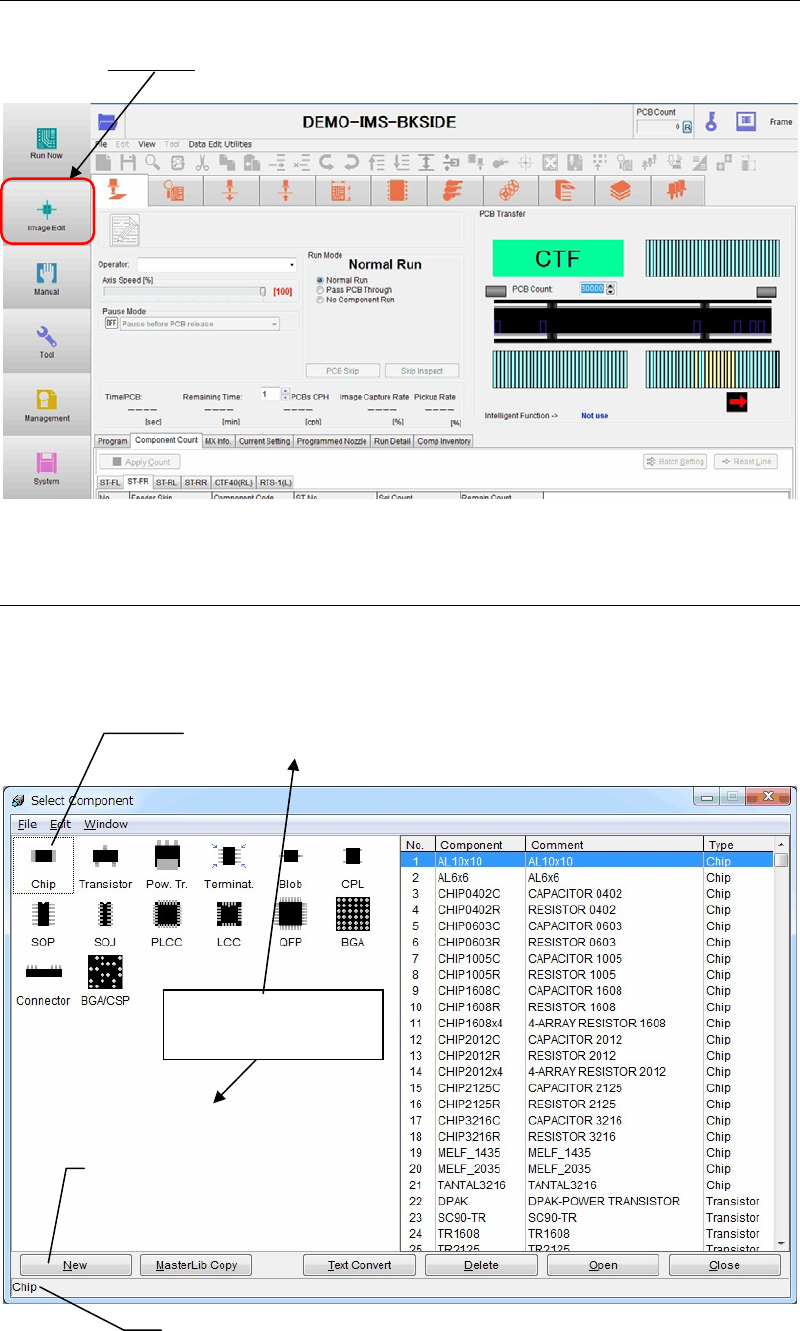Click the PCB Count input field
Image resolution: width=800 pixels, height=1331 pixels.
point(592,288)
